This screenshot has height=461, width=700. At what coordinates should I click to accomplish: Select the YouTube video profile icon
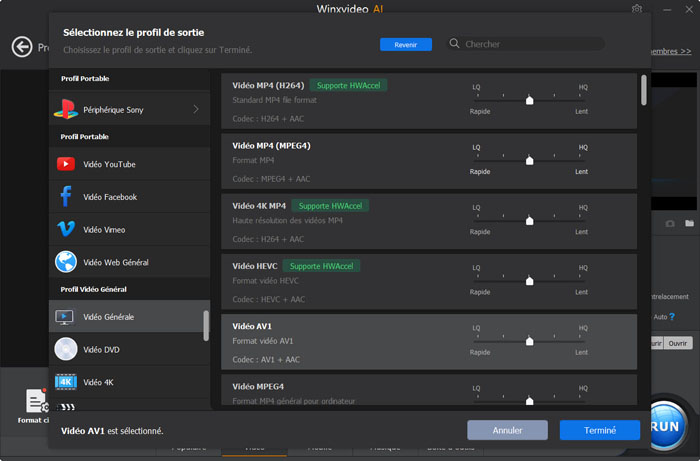coord(66,164)
